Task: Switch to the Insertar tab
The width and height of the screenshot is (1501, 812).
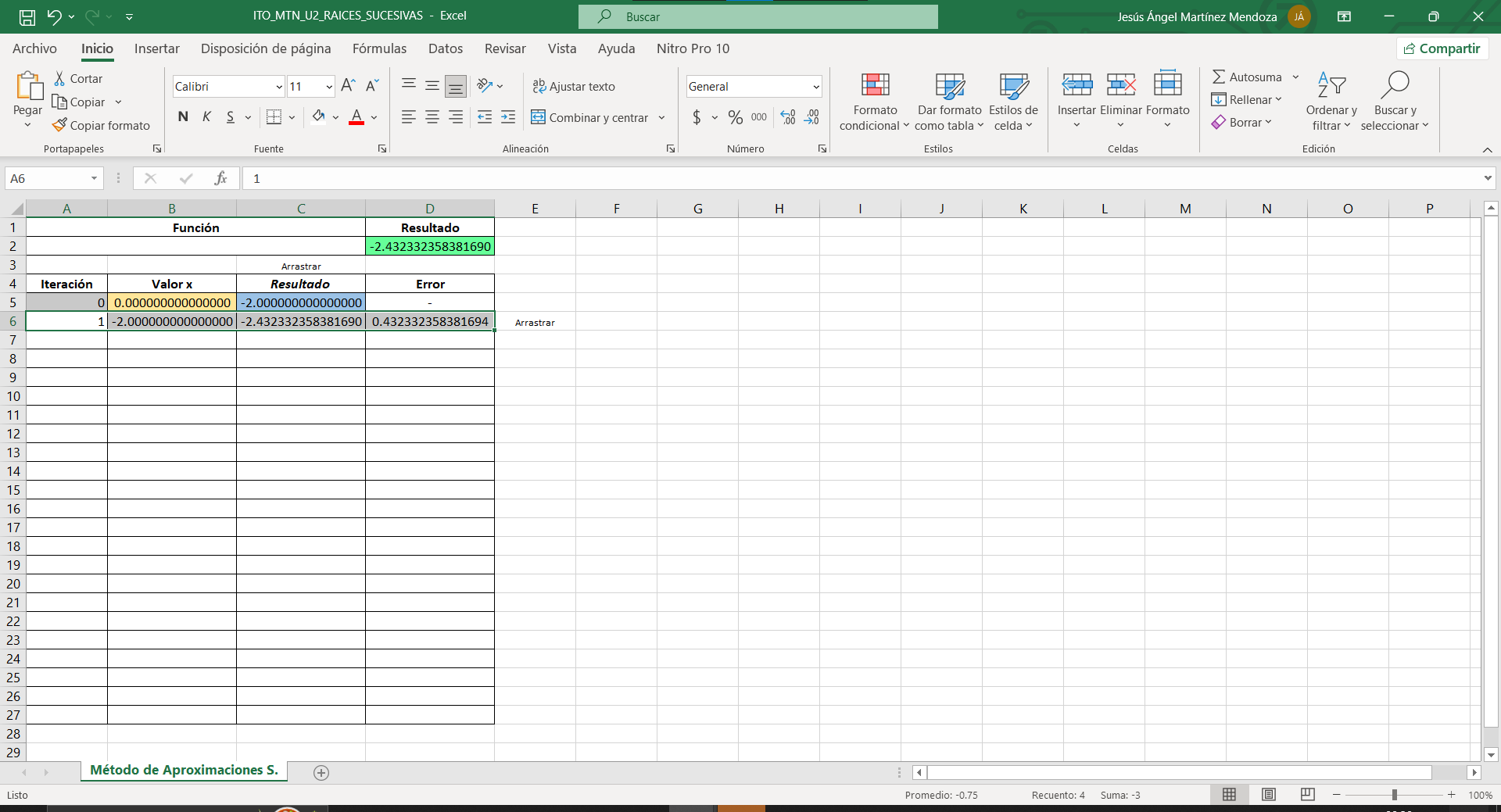Action: point(156,48)
